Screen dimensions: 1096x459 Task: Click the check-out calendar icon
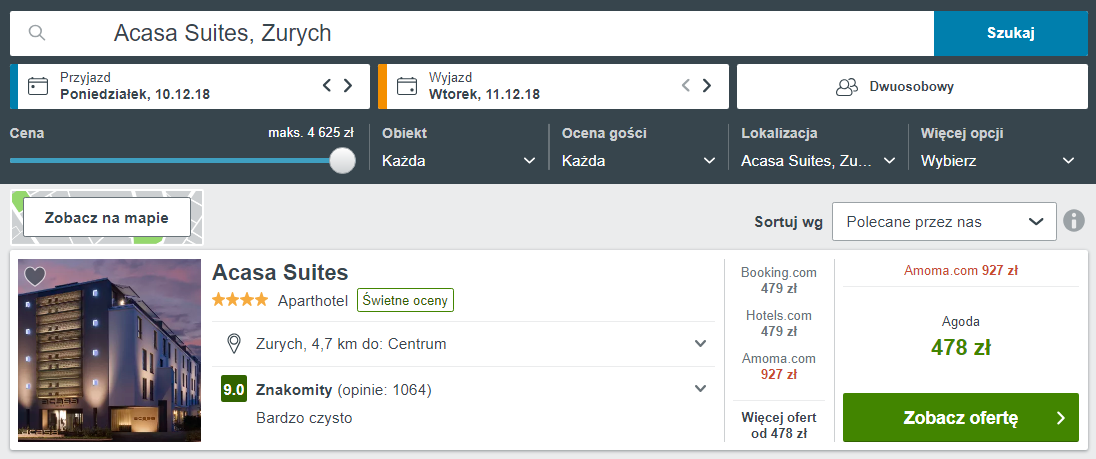point(407,86)
